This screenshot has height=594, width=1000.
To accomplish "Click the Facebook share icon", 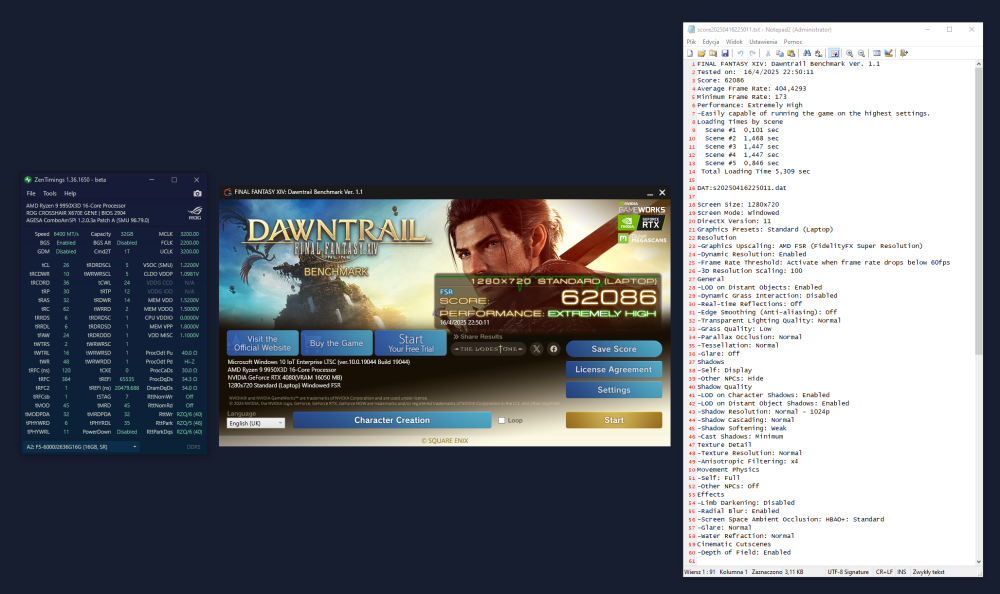I will point(554,348).
